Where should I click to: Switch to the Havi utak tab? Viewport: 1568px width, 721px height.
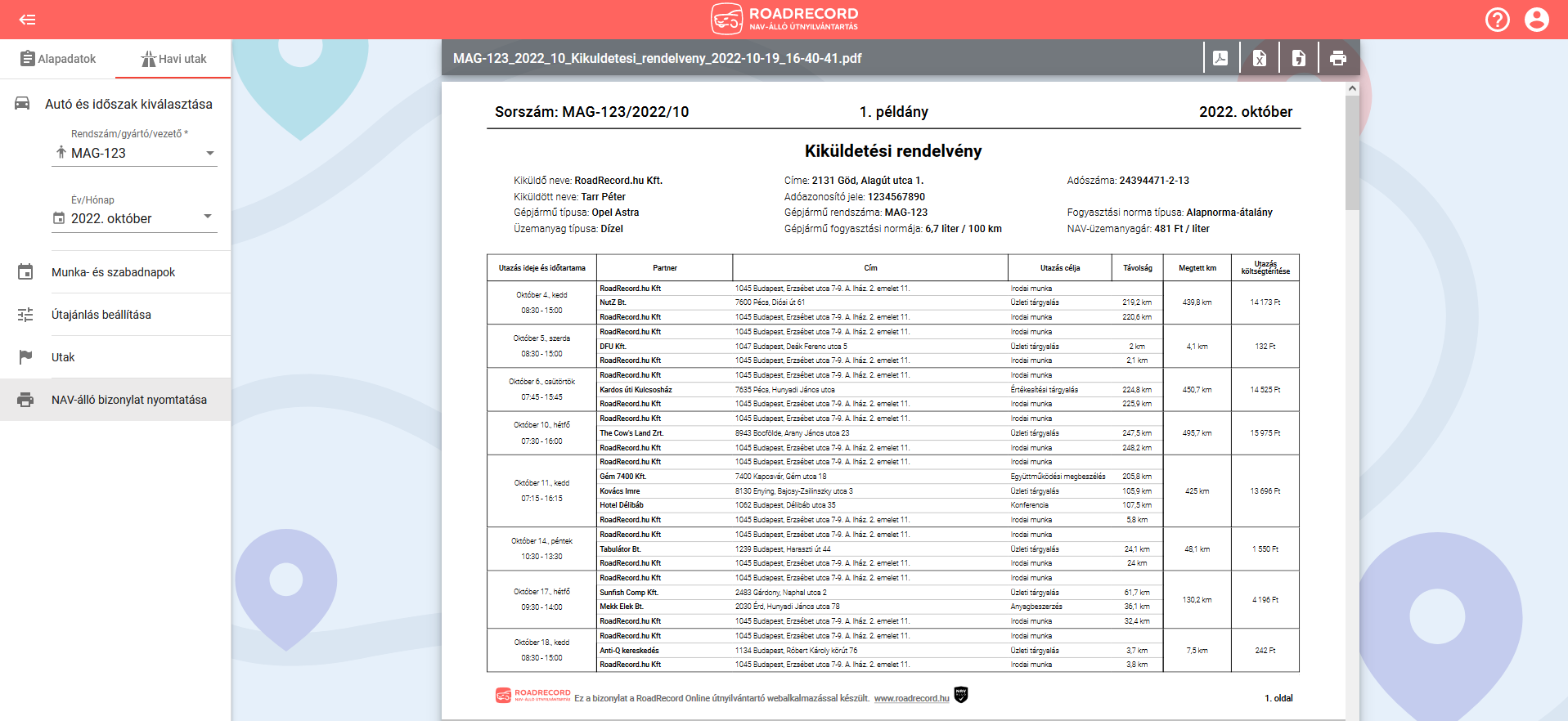coord(173,59)
